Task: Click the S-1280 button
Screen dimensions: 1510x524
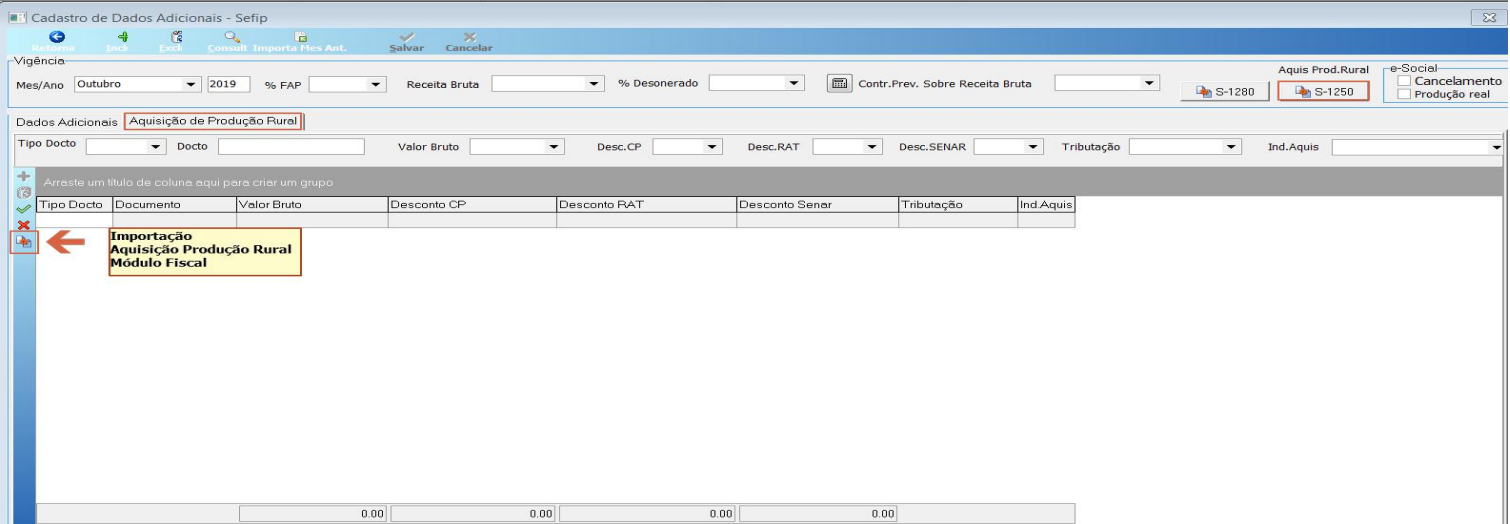Action: pos(1225,91)
